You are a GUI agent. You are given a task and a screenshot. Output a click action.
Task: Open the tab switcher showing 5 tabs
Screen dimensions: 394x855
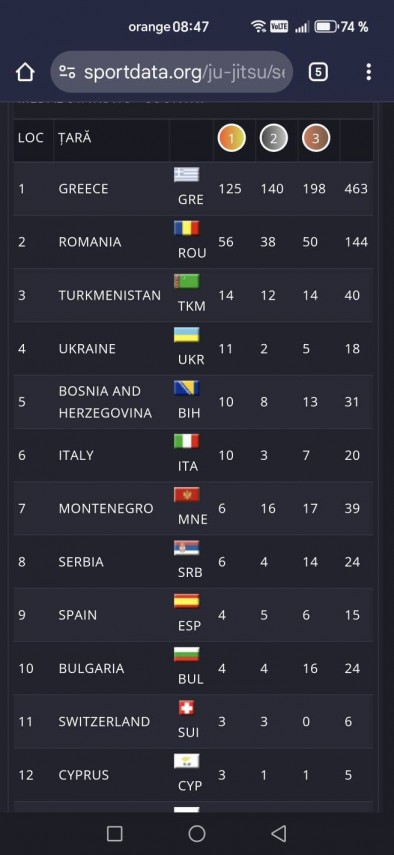point(318,72)
